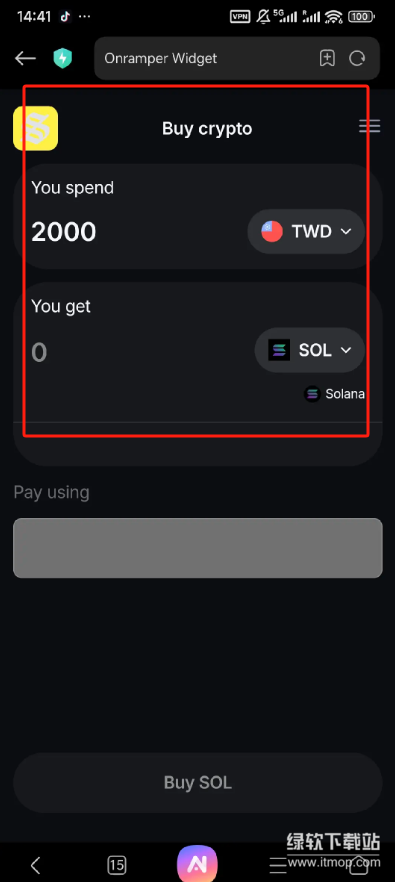The image size is (395, 882).
Task: Launch the AI assistant from the bottom bar
Action: tap(198, 863)
